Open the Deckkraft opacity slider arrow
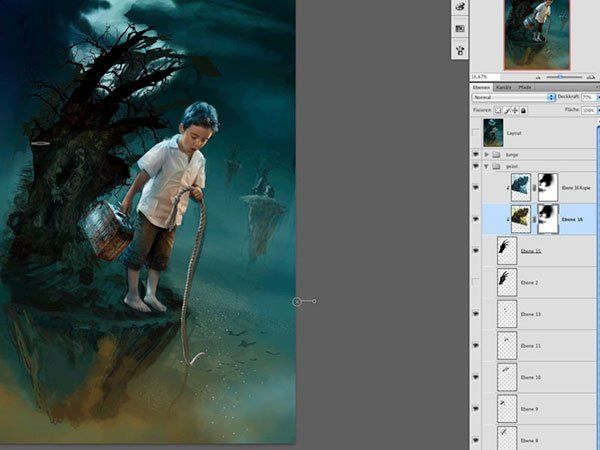This screenshot has height=450, width=600. click(598, 97)
